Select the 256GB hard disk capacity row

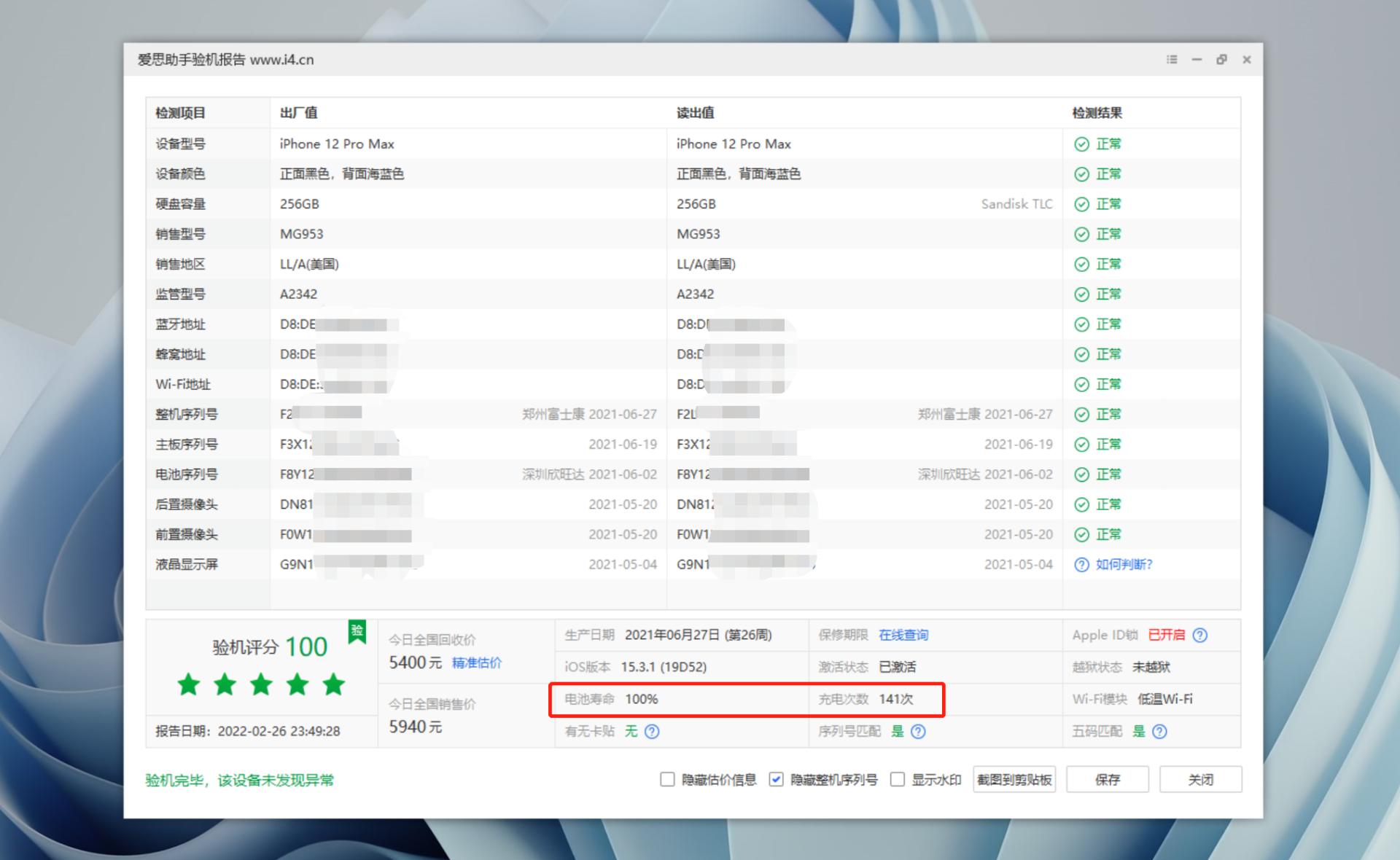pyautogui.click(x=299, y=203)
